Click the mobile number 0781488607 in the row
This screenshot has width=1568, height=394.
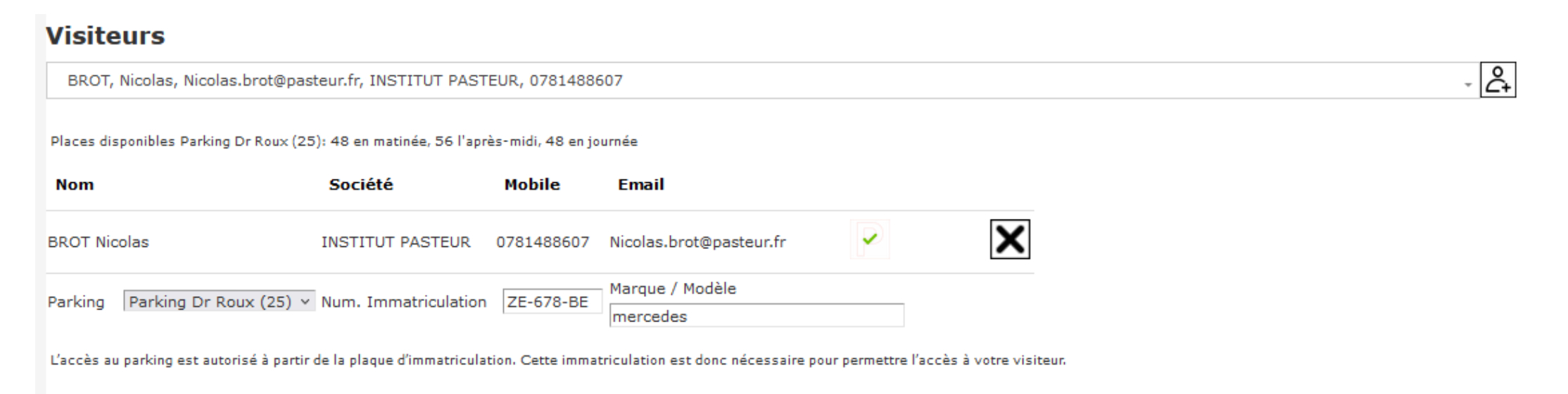543,242
